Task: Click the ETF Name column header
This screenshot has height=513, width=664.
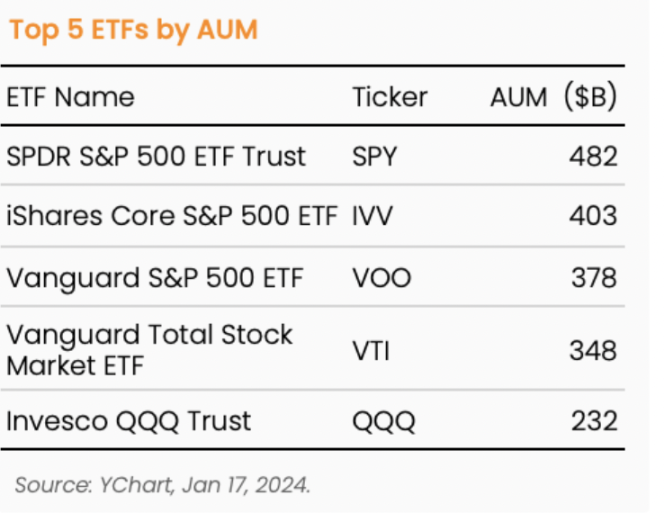Action: (x=70, y=97)
